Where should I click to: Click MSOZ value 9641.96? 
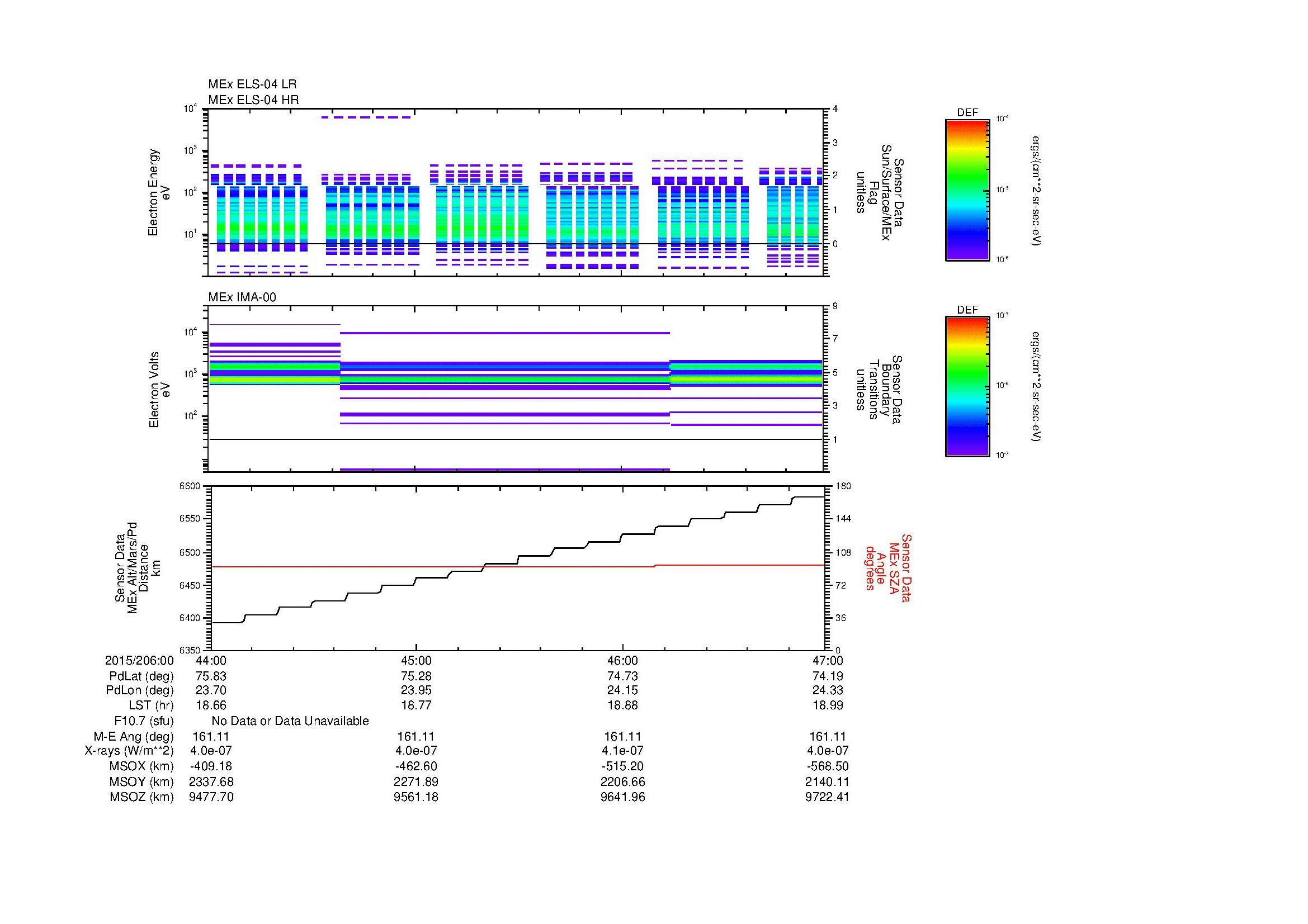(x=622, y=797)
